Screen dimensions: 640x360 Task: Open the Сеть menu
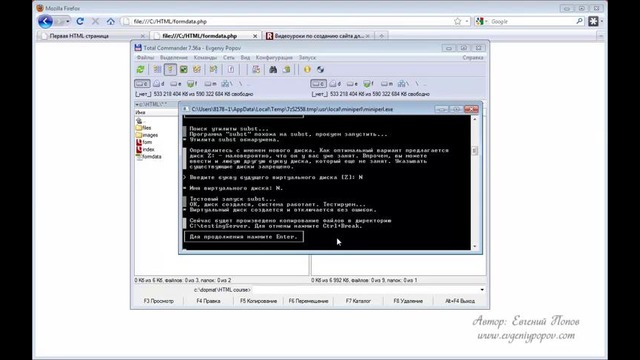click(x=229, y=58)
